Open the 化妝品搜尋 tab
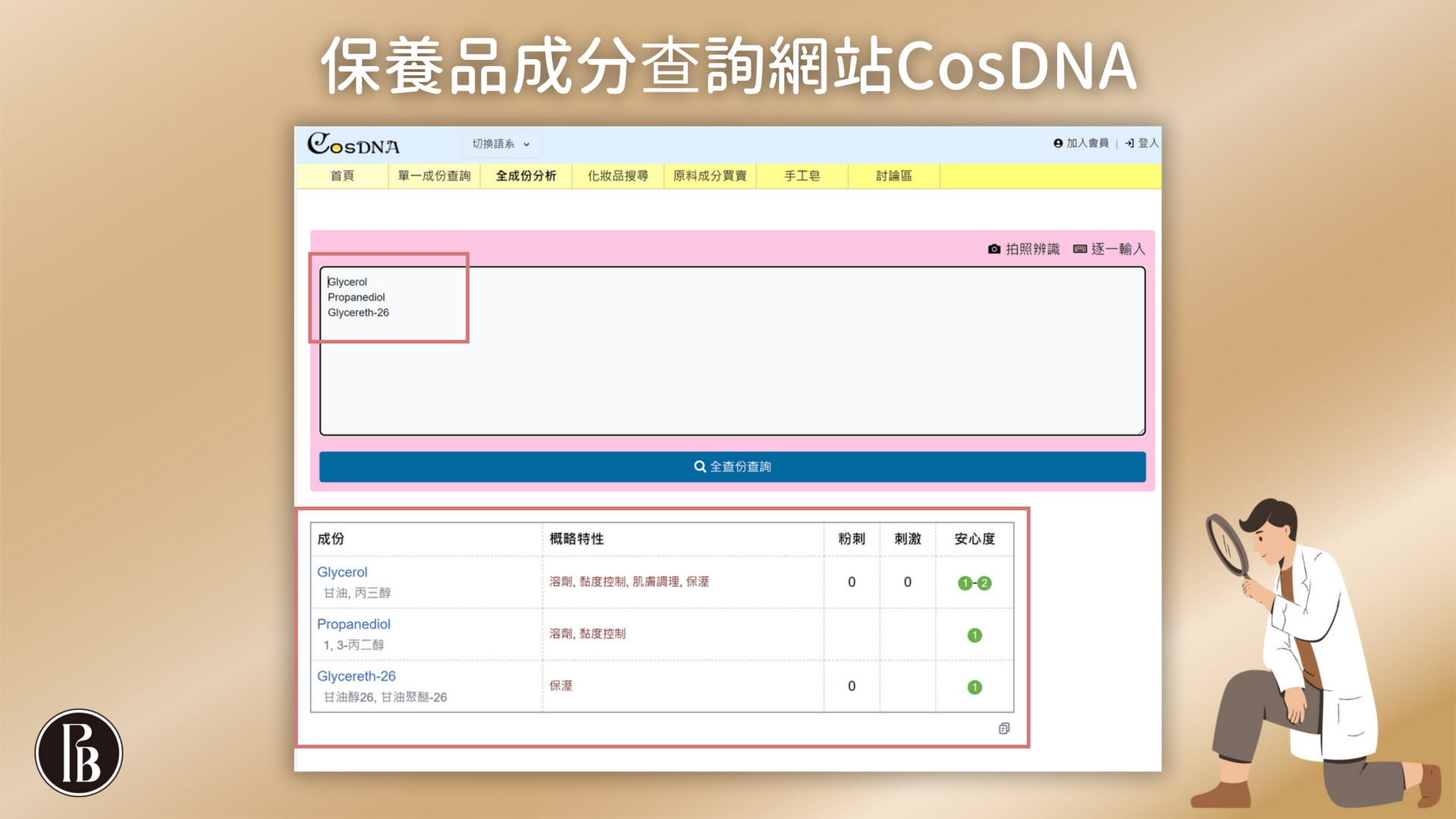 tap(618, 176)
